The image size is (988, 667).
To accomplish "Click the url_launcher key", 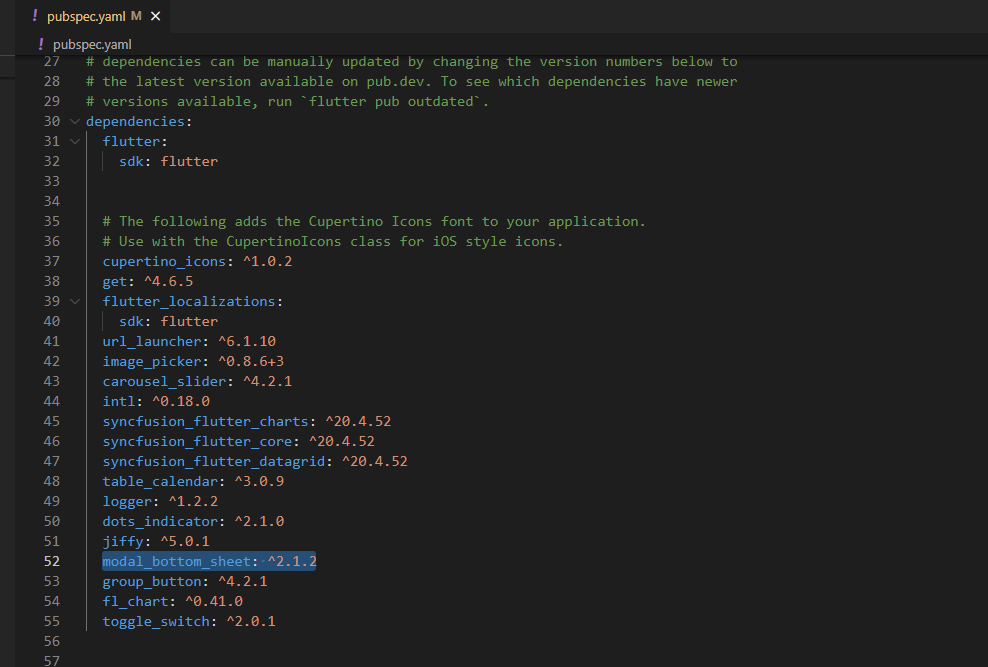I will (152, 341).
